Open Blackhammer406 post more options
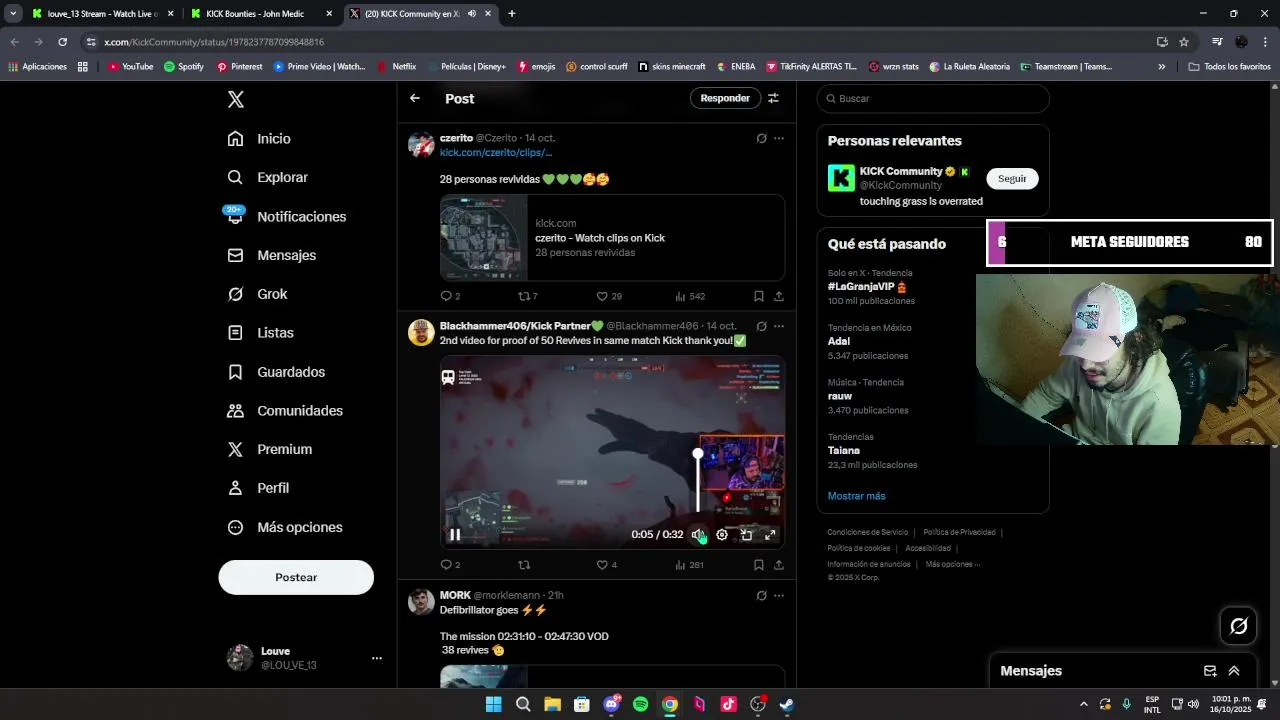The height and width of the screenshot is (720, 1280). pyautogui.click(x=779, y=326)
